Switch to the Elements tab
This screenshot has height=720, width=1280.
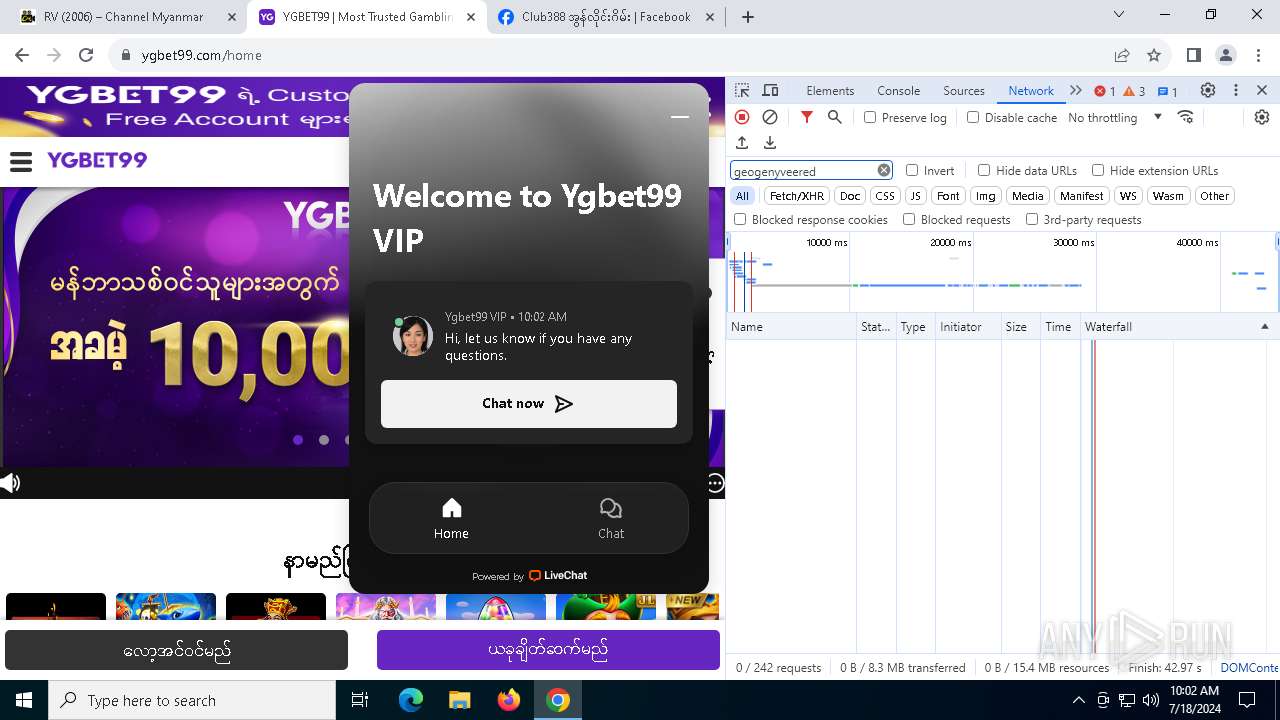click(x=830, y=90)
